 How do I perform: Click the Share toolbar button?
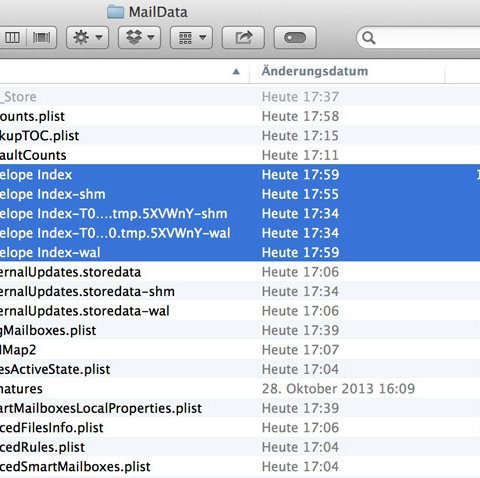(243, 38)
